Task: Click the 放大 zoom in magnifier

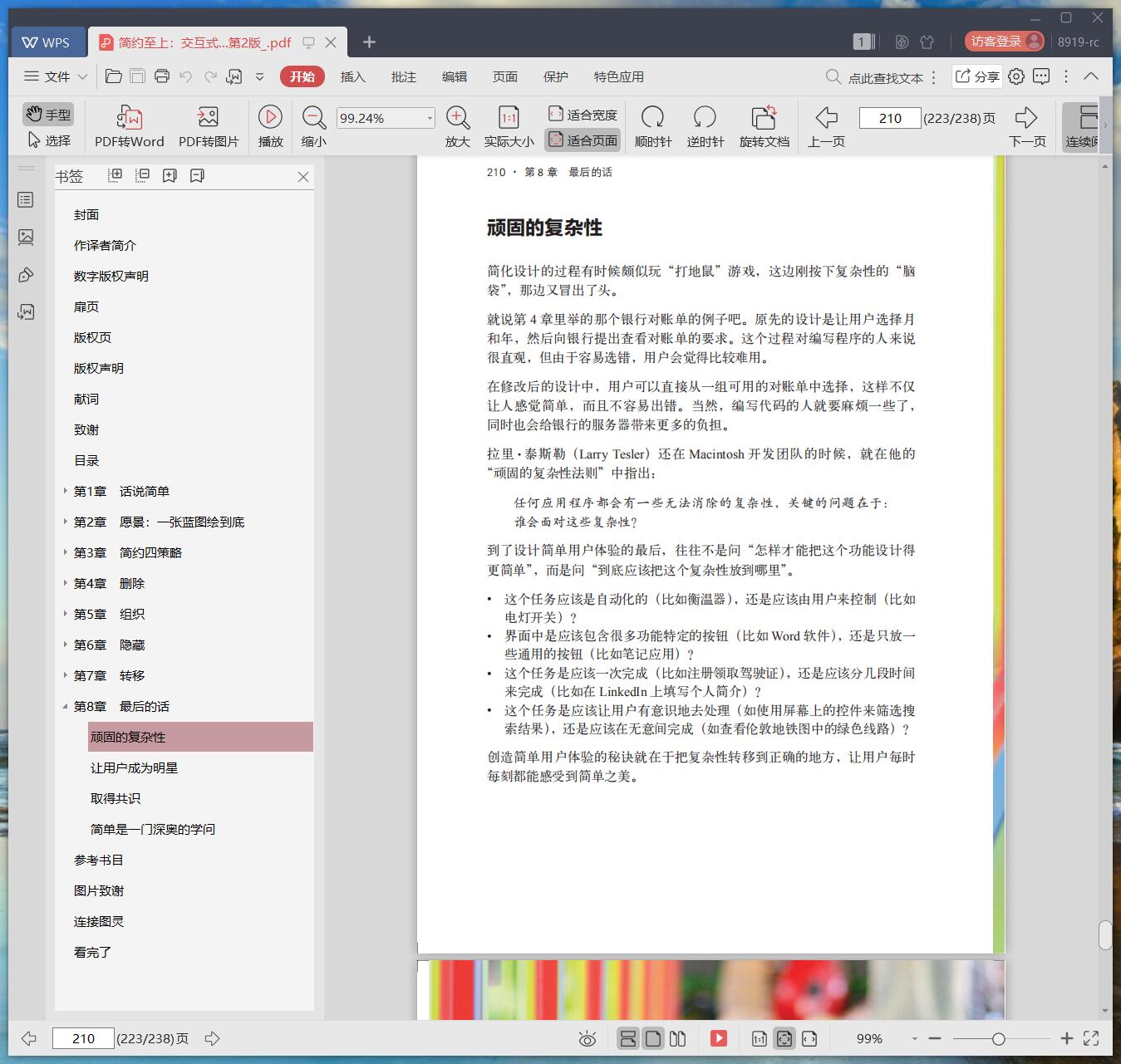Action: pyautogui.click(x=458, y=117)
